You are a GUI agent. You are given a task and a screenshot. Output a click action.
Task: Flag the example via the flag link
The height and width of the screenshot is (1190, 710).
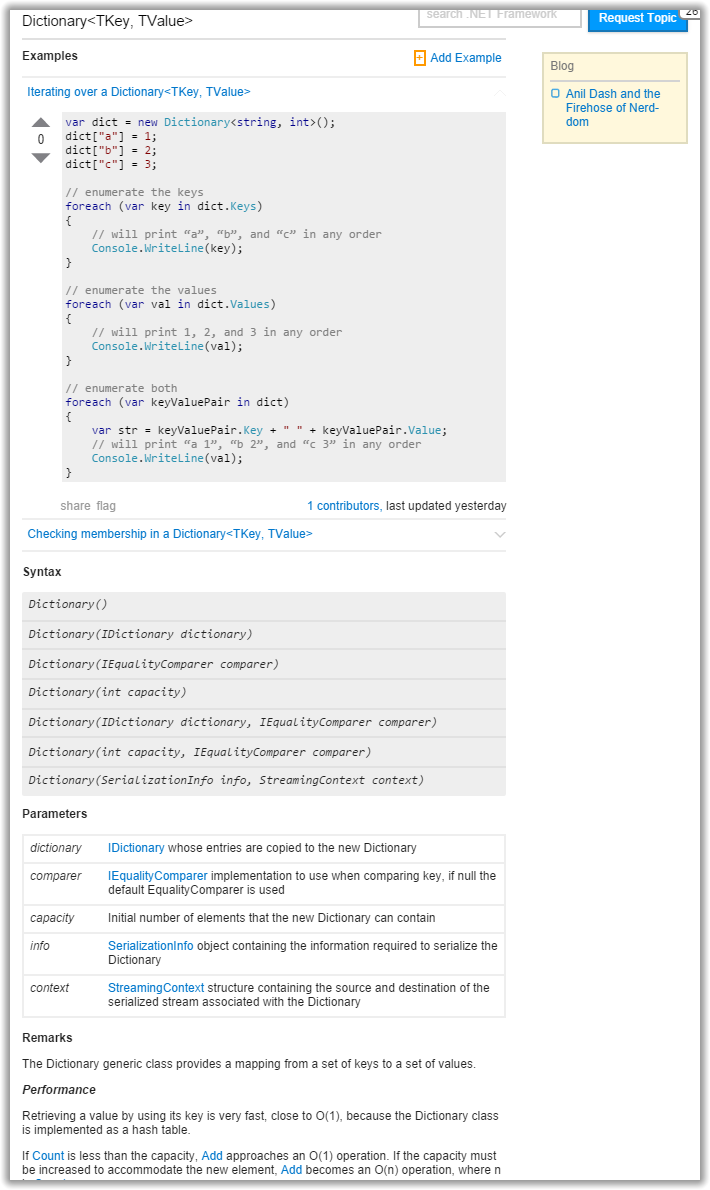pyautogui.click(x=106, y=506)
